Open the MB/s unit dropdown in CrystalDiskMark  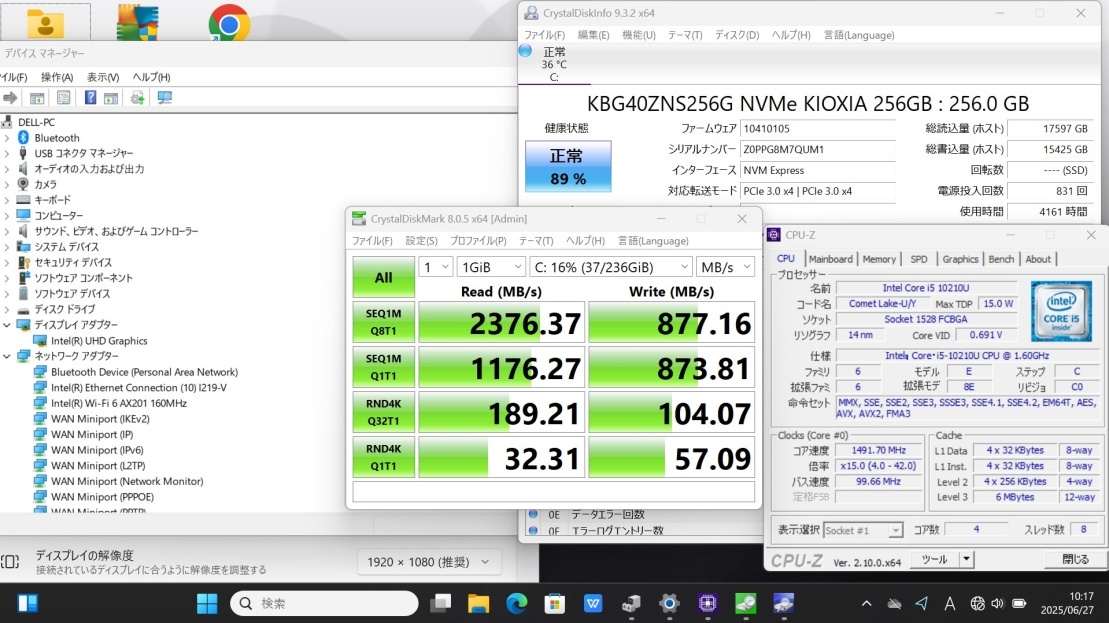(x=726, y=267)
